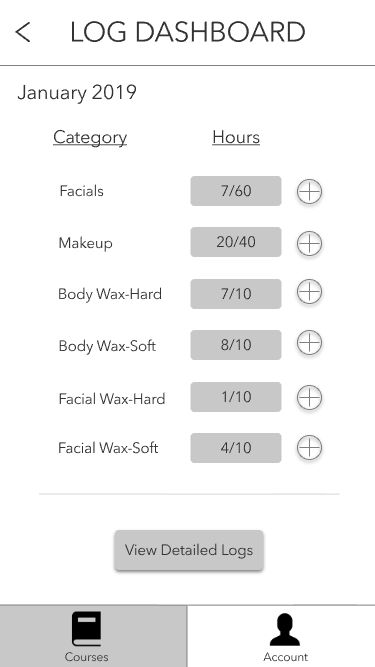Go back using the left arrow icon

click(23, 32)
